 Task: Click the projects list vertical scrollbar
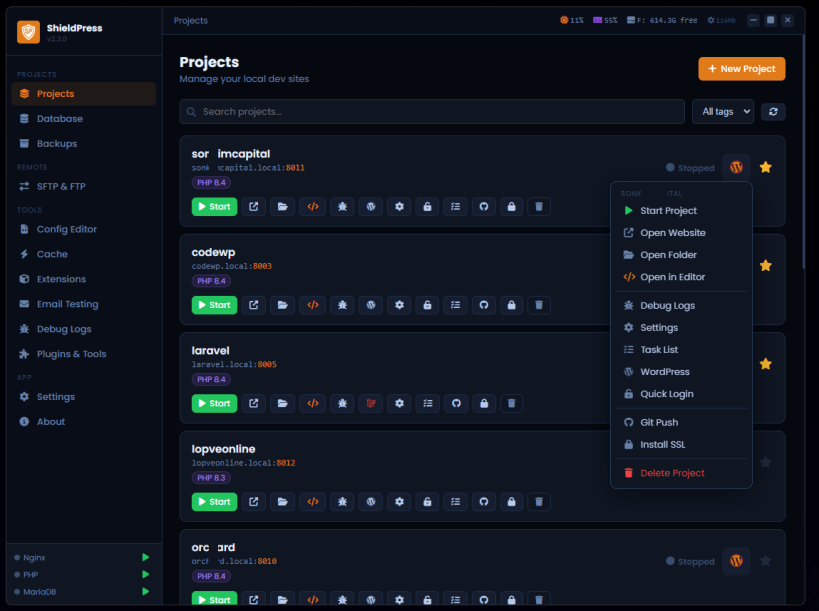(x=803, y=151)
